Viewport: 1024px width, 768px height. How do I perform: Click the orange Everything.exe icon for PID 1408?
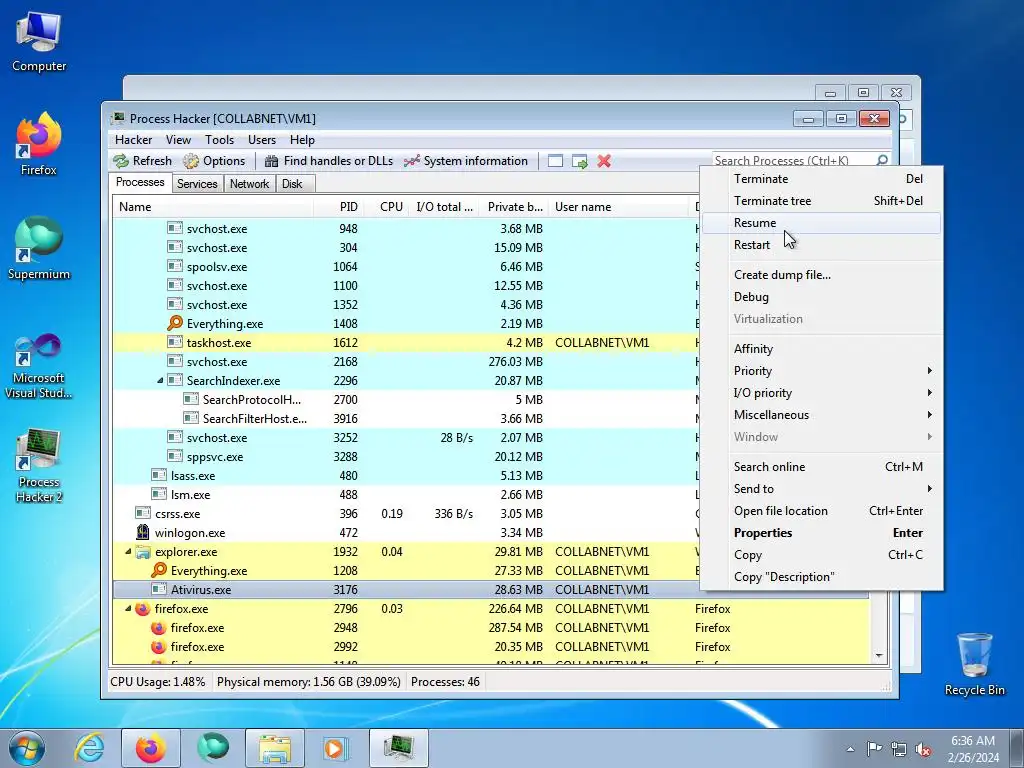point(174,323)
